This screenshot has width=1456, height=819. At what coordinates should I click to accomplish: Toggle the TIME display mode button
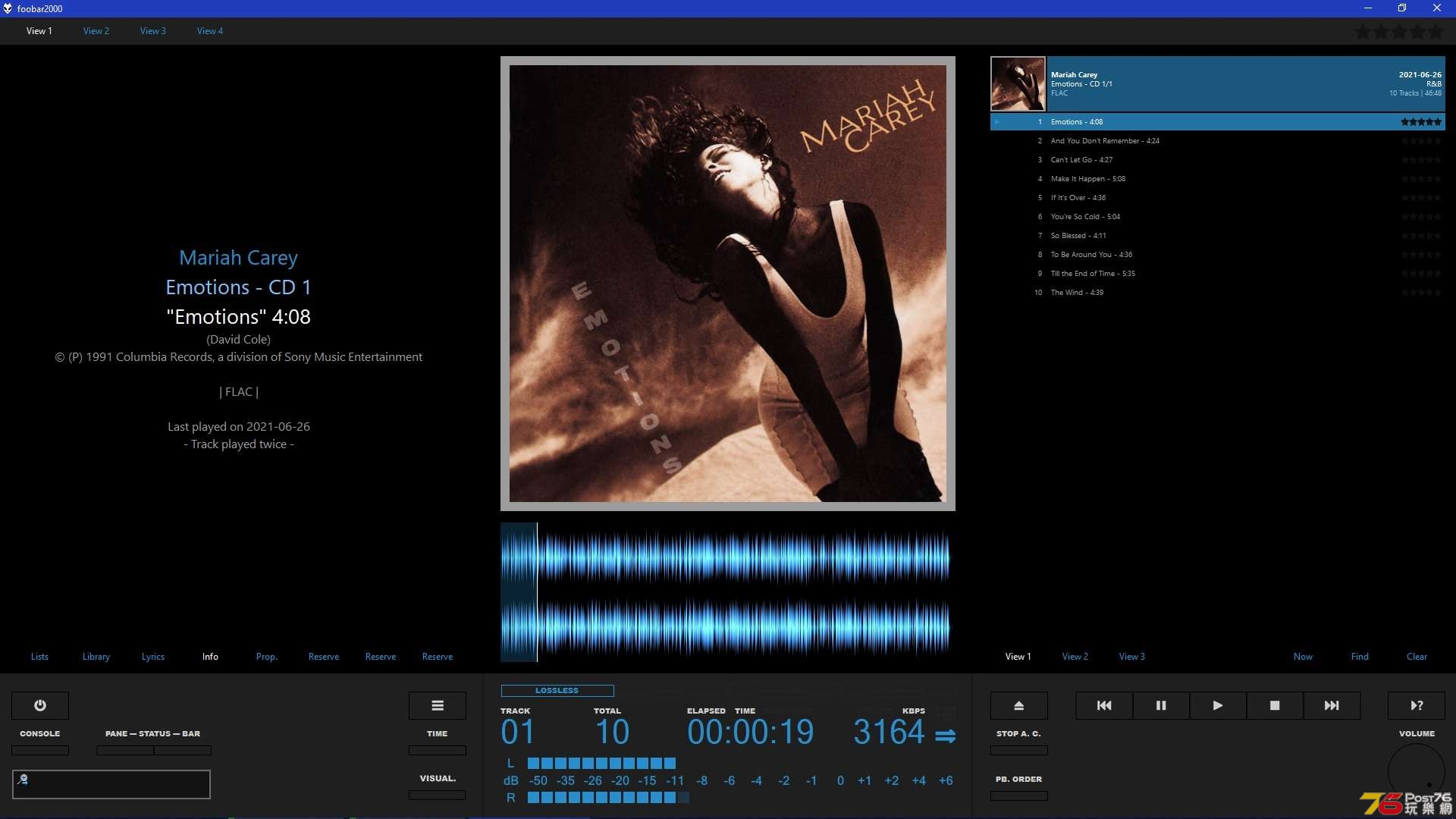coord(438,750)
